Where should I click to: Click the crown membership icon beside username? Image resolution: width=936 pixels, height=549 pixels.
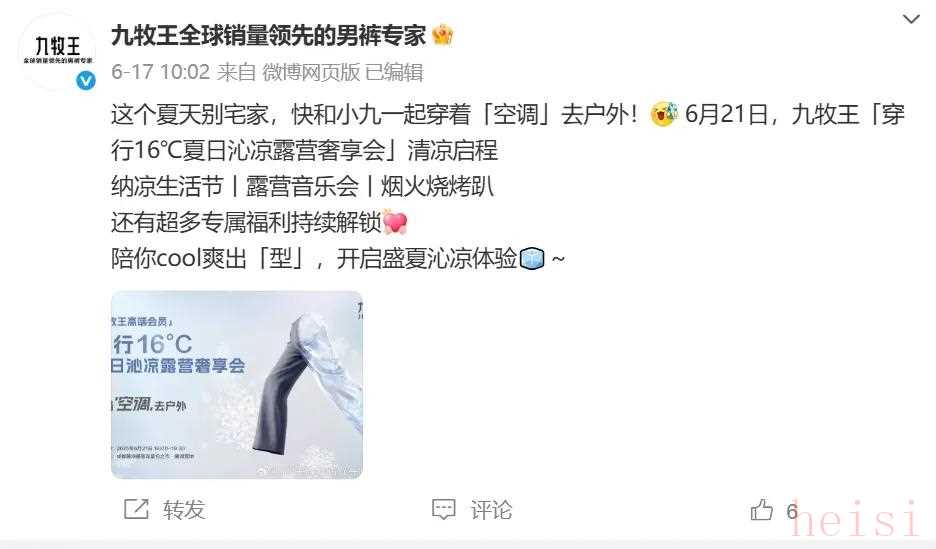pyautogui.click(x=442, y=35)
